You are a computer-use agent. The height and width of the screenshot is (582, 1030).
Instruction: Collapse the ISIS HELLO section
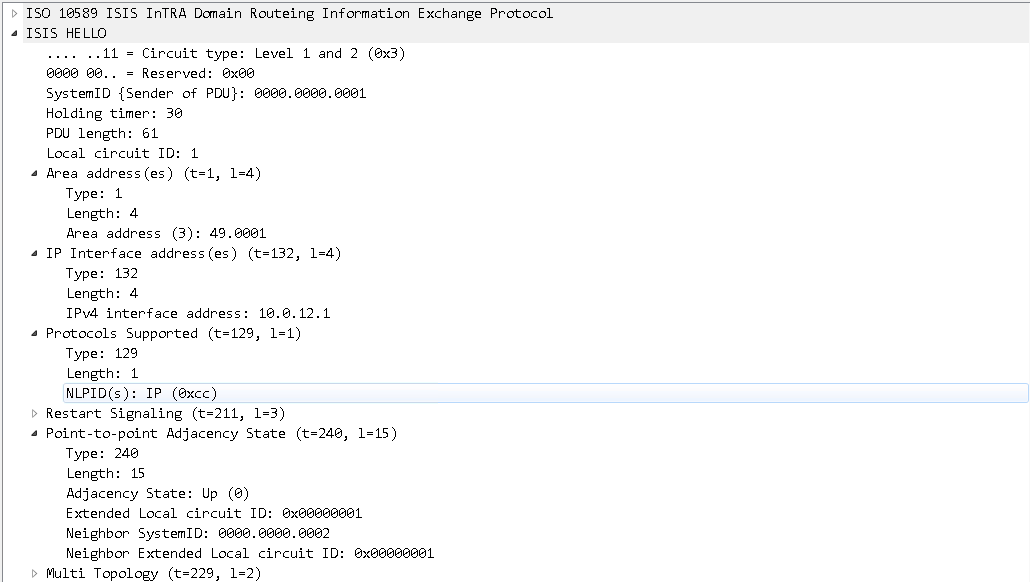pyautogui.click(x=14, y=33)
